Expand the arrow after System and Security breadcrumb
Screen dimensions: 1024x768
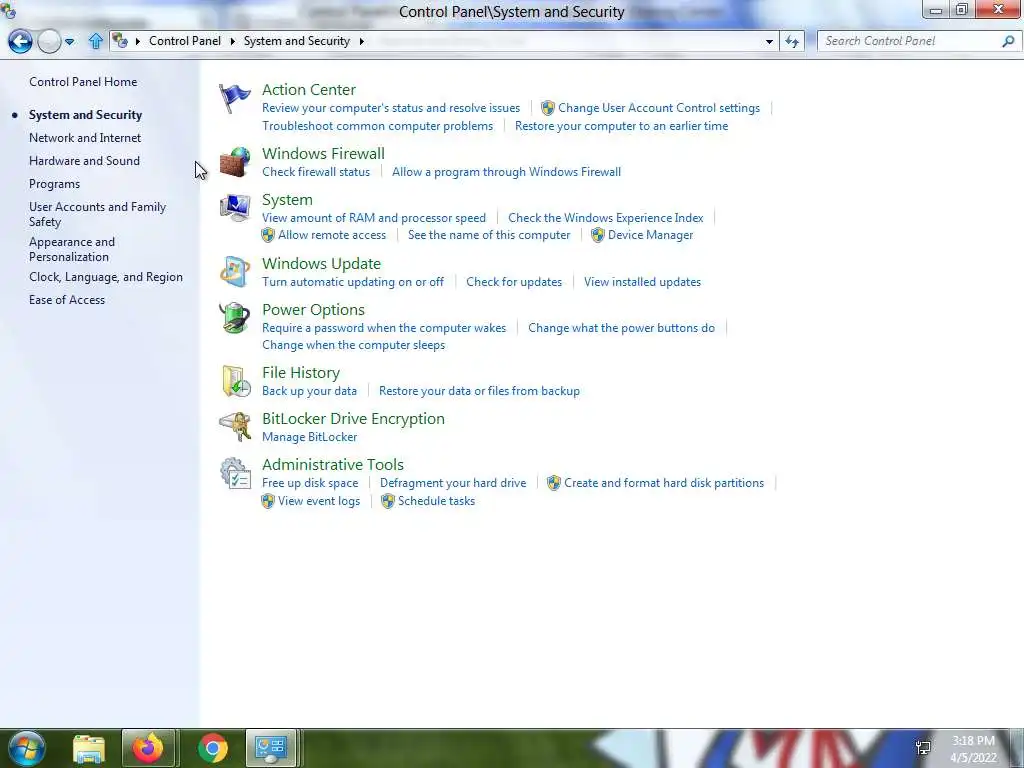361,41
